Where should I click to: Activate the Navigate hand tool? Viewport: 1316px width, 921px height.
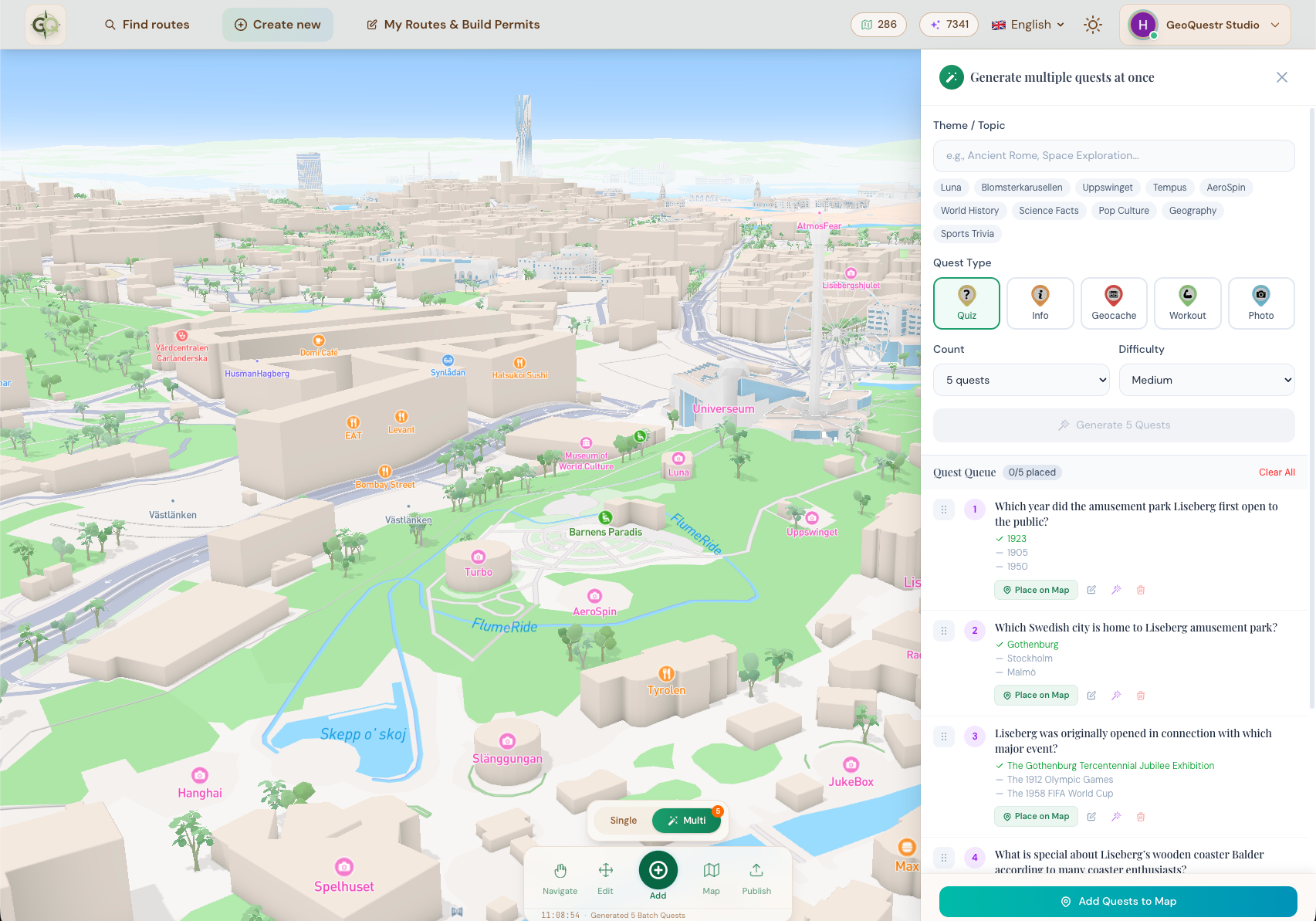pos(560,876)
